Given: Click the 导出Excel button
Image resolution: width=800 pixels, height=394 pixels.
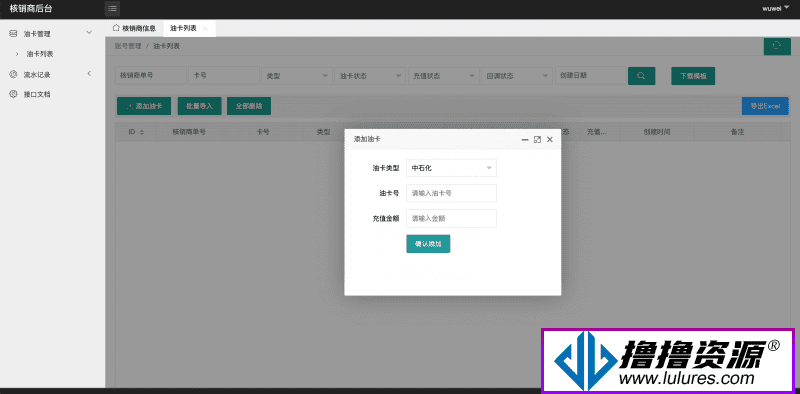Looking at the screenshot, I should pos(765,106).
